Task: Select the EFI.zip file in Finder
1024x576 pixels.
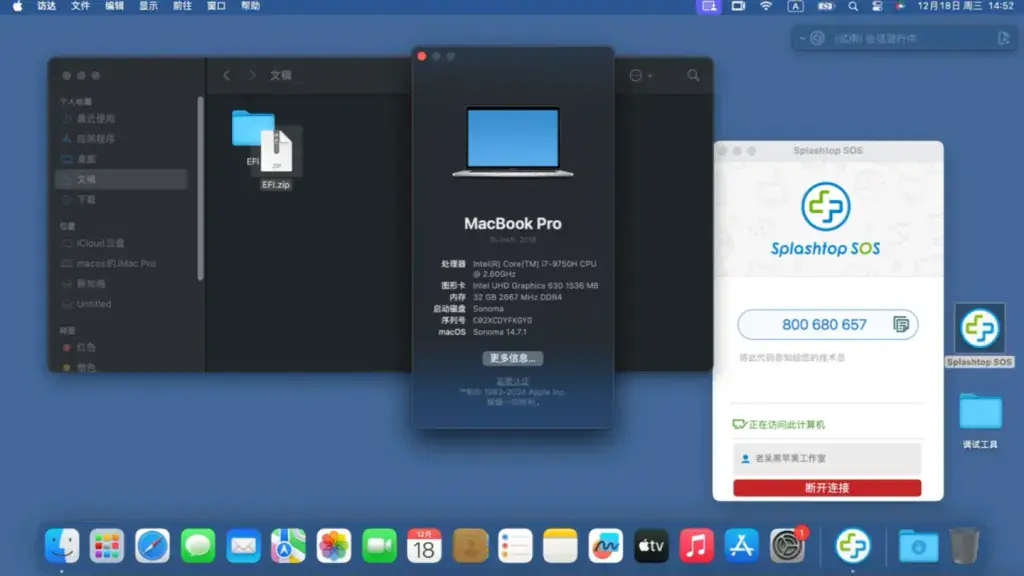Action: 276,157
